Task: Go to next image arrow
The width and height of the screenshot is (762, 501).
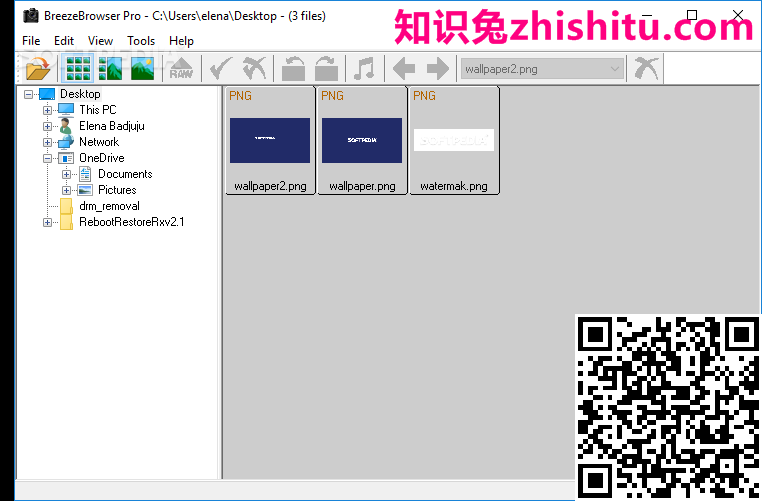Action: coord(437,69)
